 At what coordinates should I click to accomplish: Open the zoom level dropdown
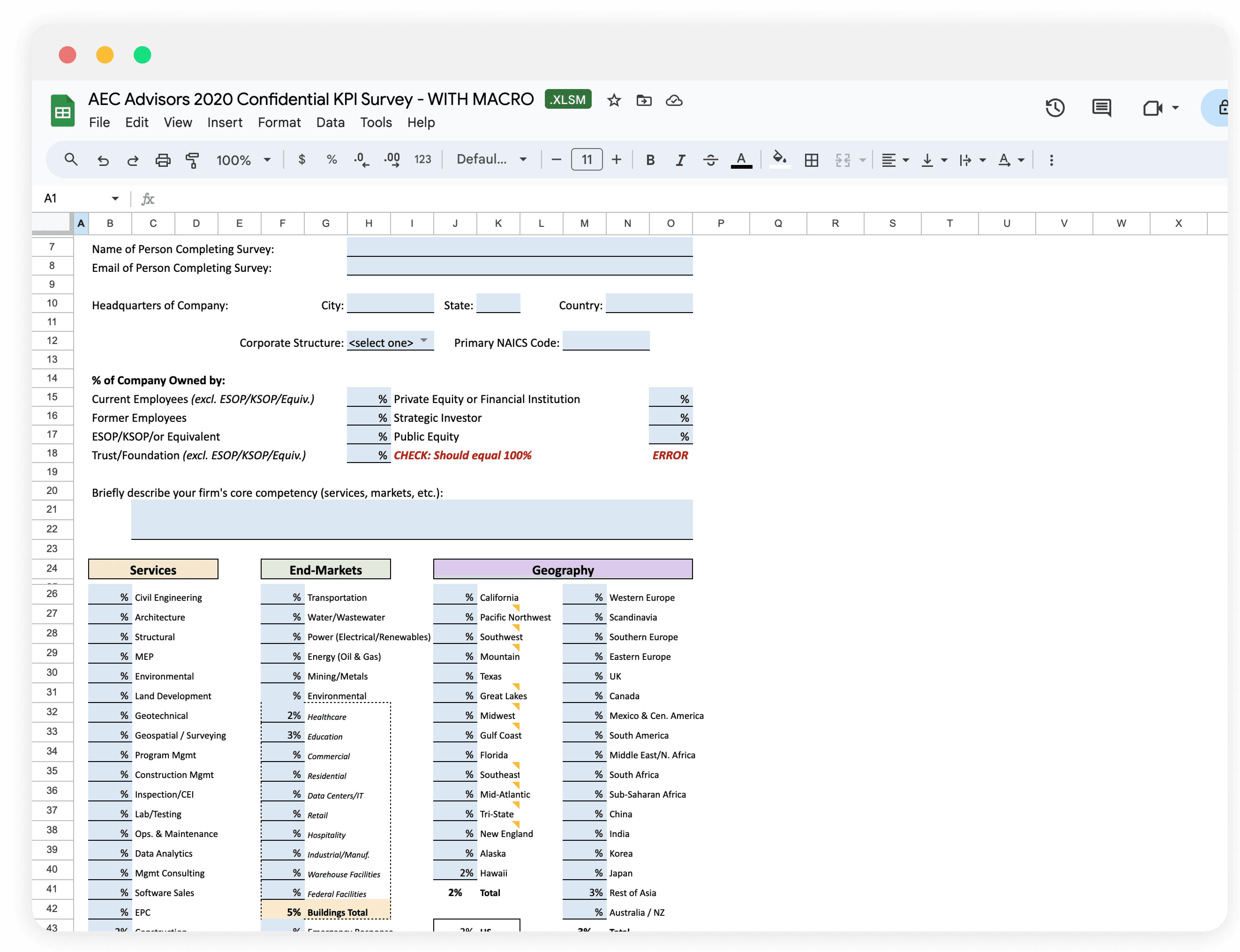[x=243, y=160]
